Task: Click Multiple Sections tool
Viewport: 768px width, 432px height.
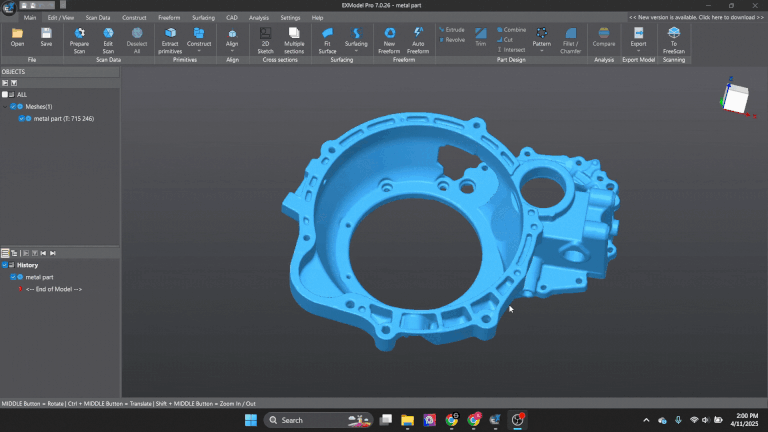Action: coord(294,38)
